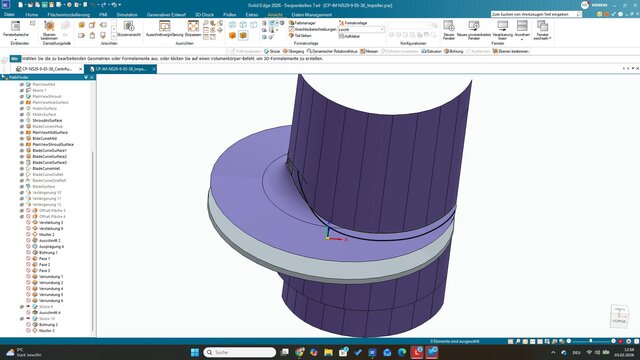This screenshot has height=360, width=640.
Task: Click the zoom slider handle in status bar
Action: click(x=591, y=341)
